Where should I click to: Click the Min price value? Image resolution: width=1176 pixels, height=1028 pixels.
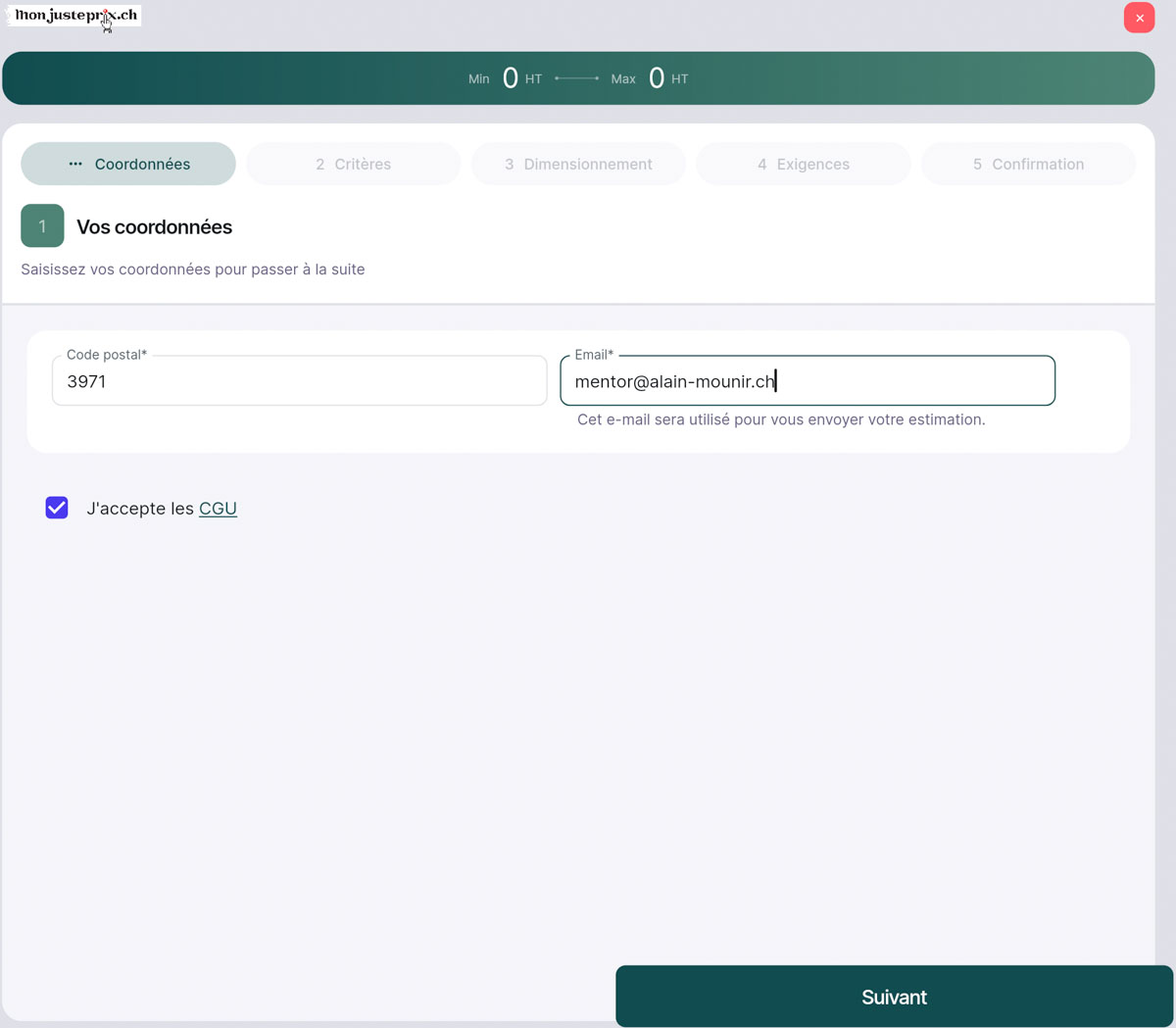(510, 78)
